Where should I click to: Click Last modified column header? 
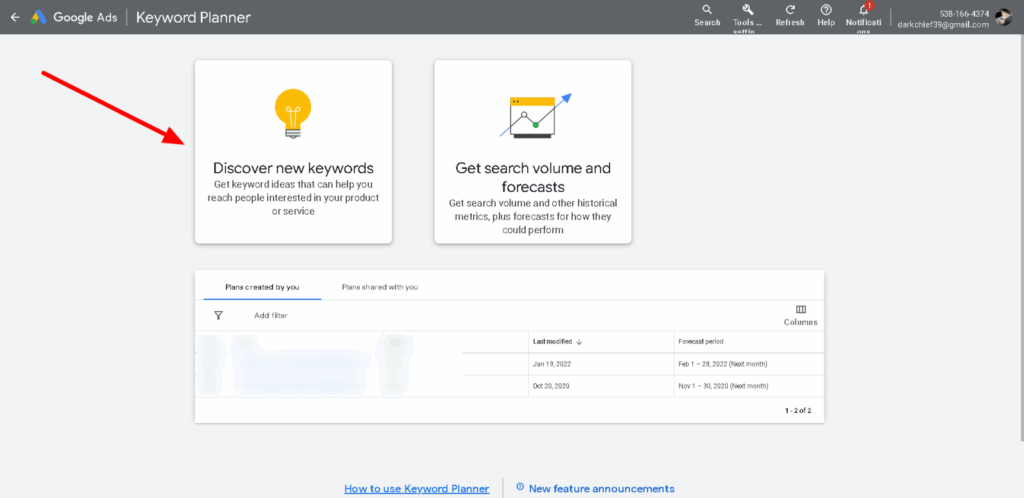(552, 341)
